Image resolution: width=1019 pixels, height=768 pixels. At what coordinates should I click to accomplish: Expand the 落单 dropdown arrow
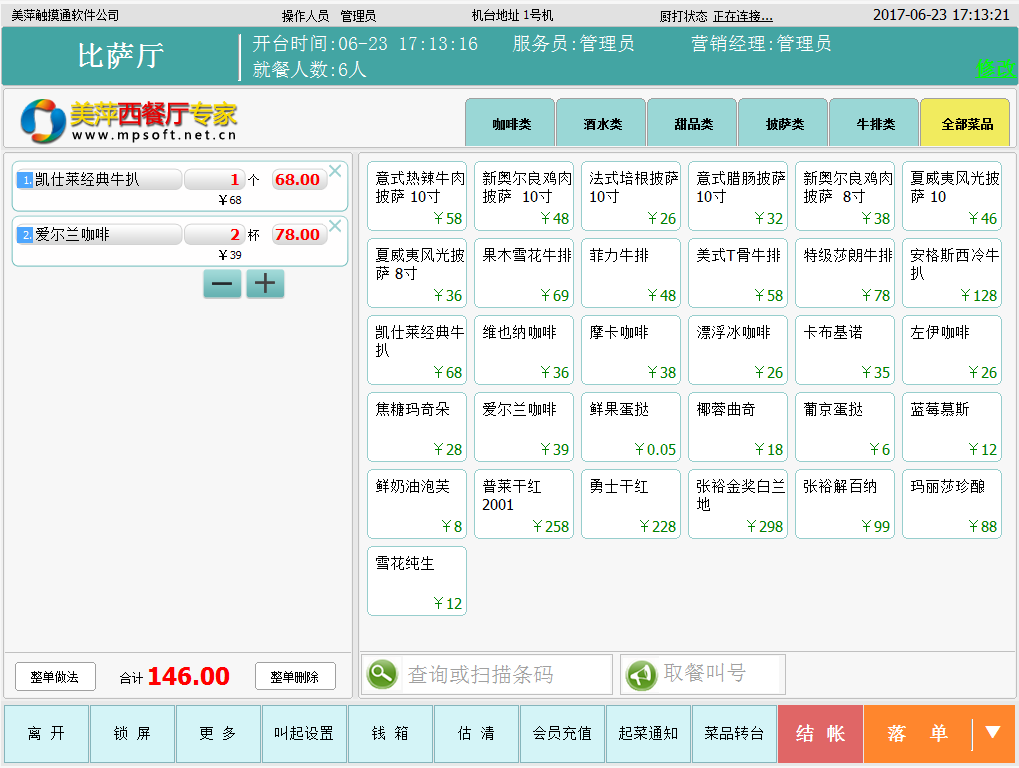(992, 733)
